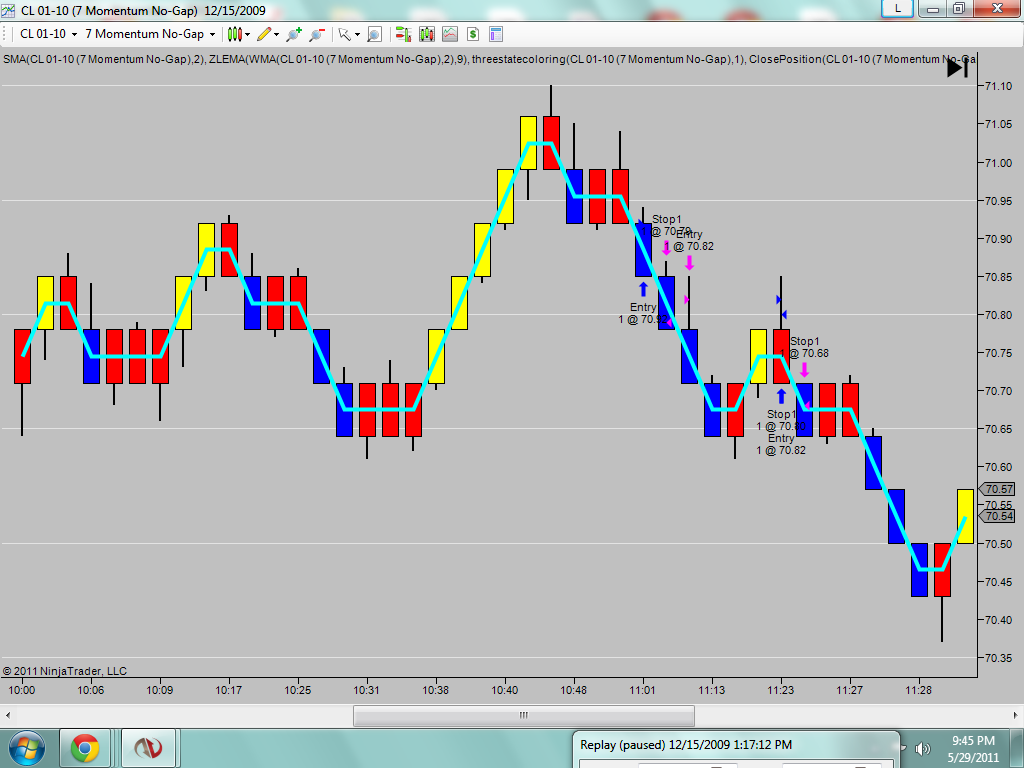This screenshot has height=768, width=1024.
Task: Click the volume speaker tray icon
Action: pos(923,748)
